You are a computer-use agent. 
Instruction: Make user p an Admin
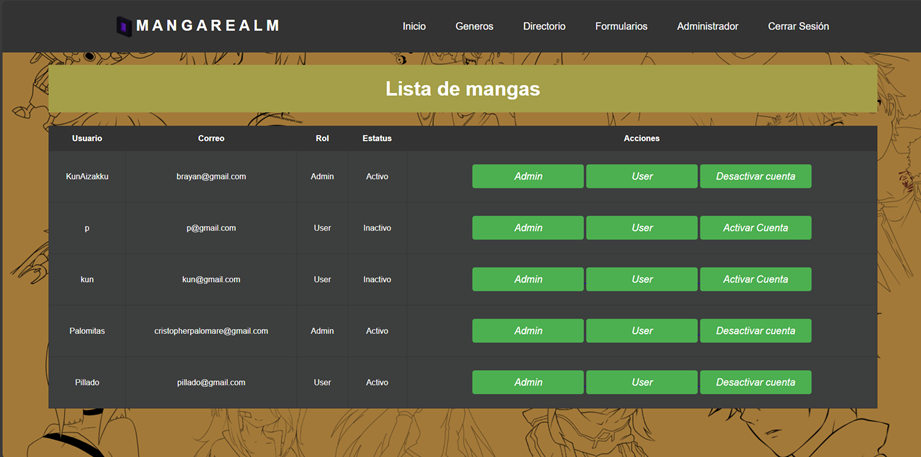tap(528, 228)
